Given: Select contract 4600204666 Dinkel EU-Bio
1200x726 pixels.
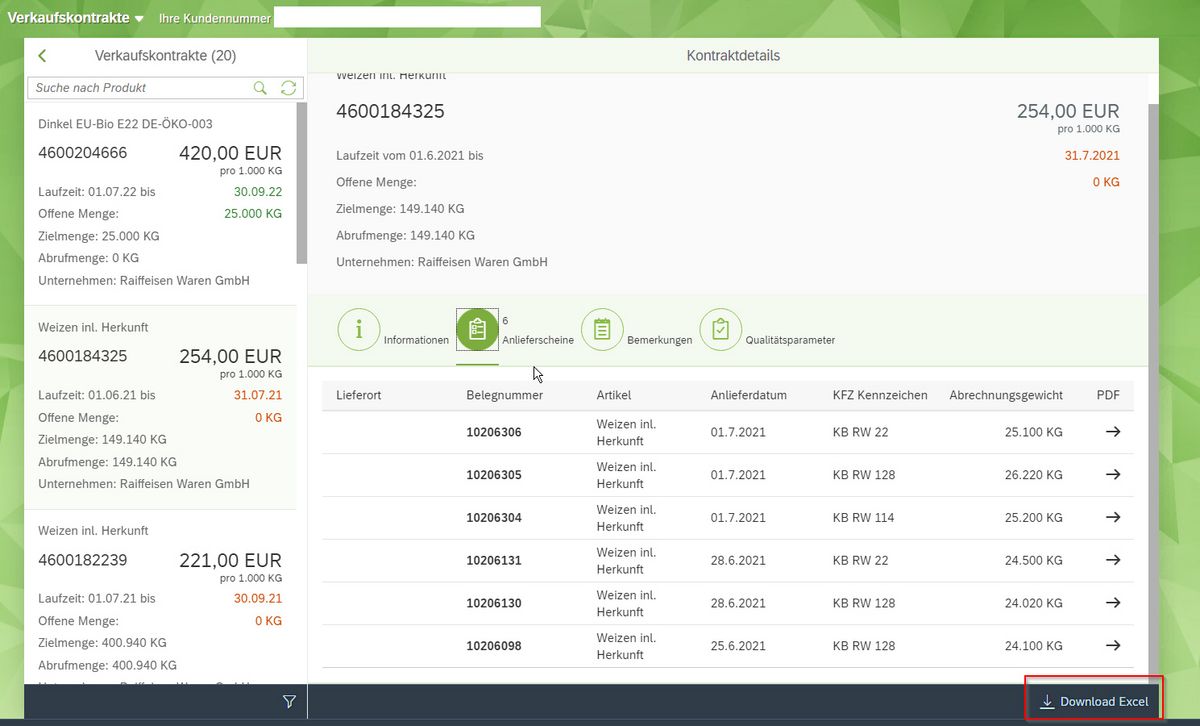Looking at the screenshot, I should click(160, 203).
